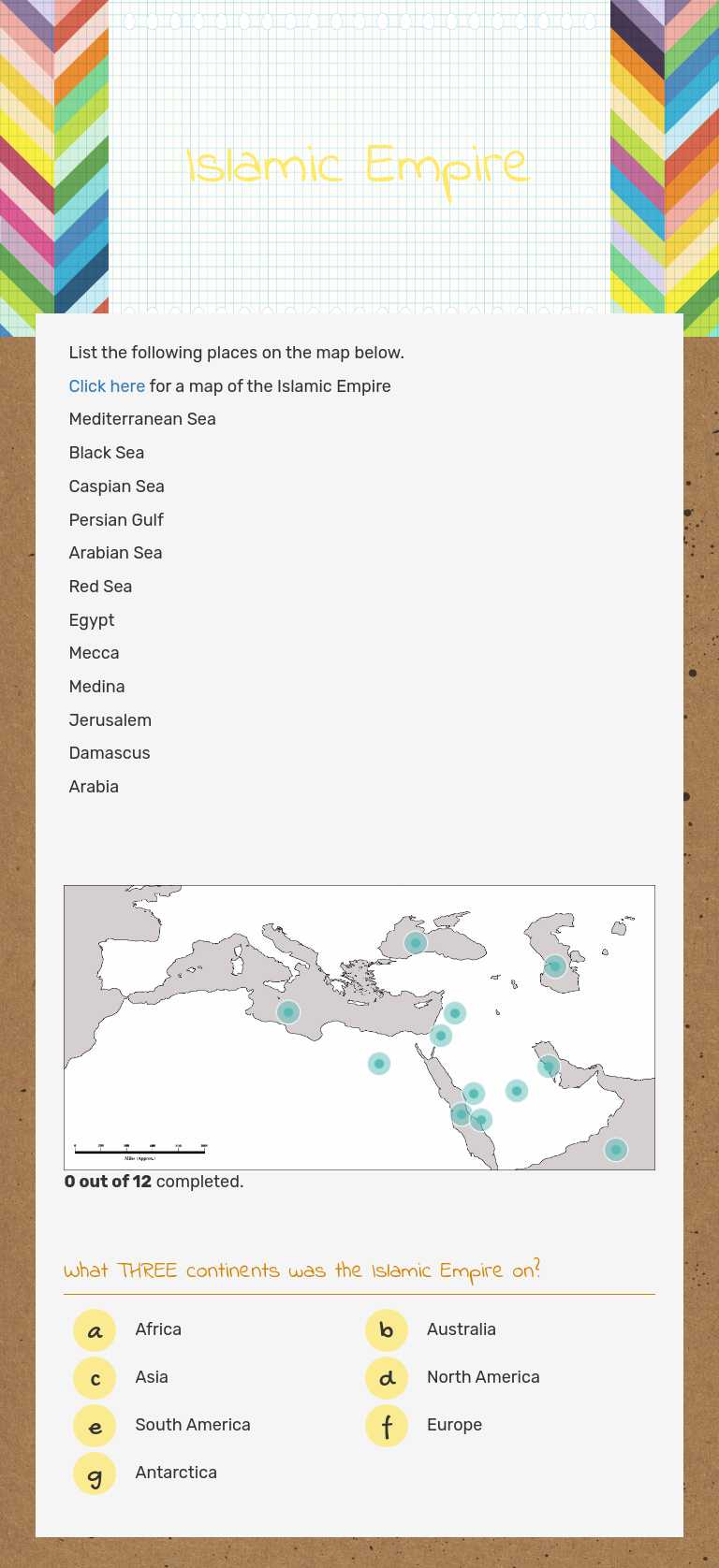This screenshot has height=1568, width=719.
Task: Click the 'What THREE continents' question heading
Action: pos(302,1270)
